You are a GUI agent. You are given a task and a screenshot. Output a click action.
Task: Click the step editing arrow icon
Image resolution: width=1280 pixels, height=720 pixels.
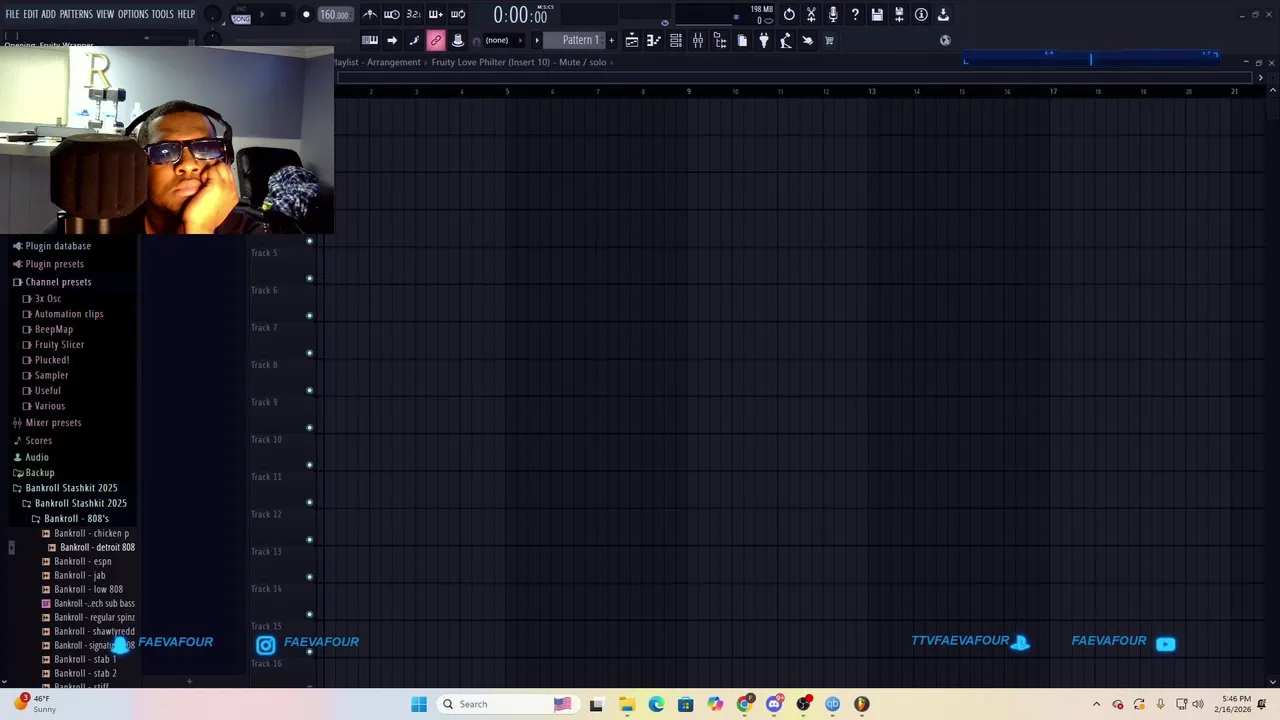(x=392, y=40)
